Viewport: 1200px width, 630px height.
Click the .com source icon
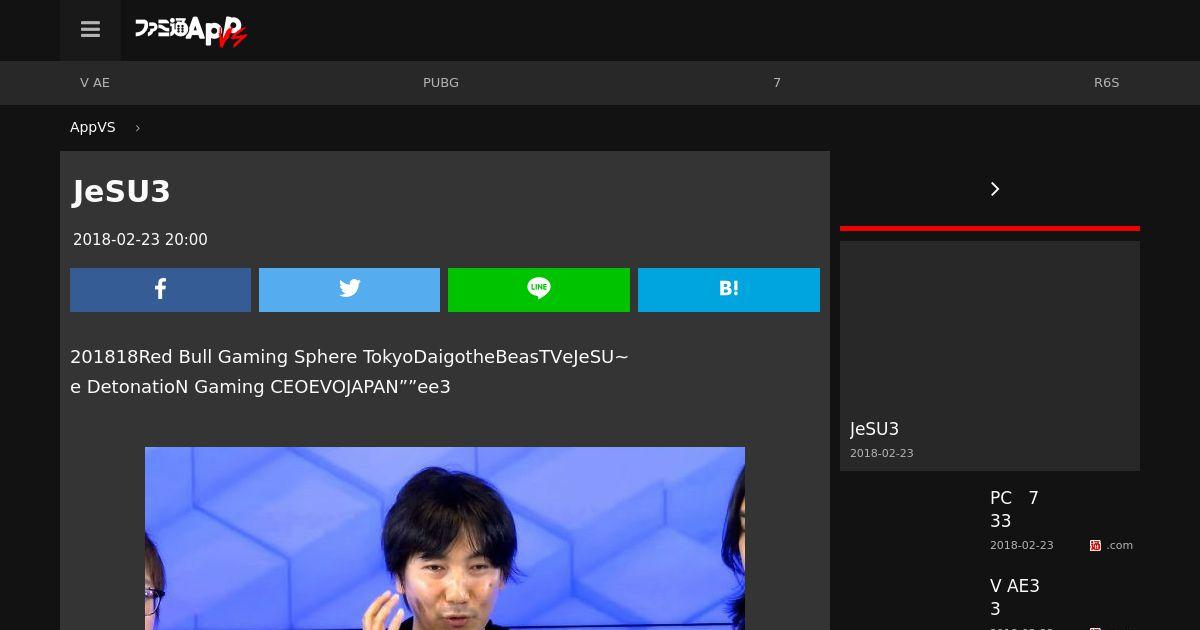[1095, 545]
